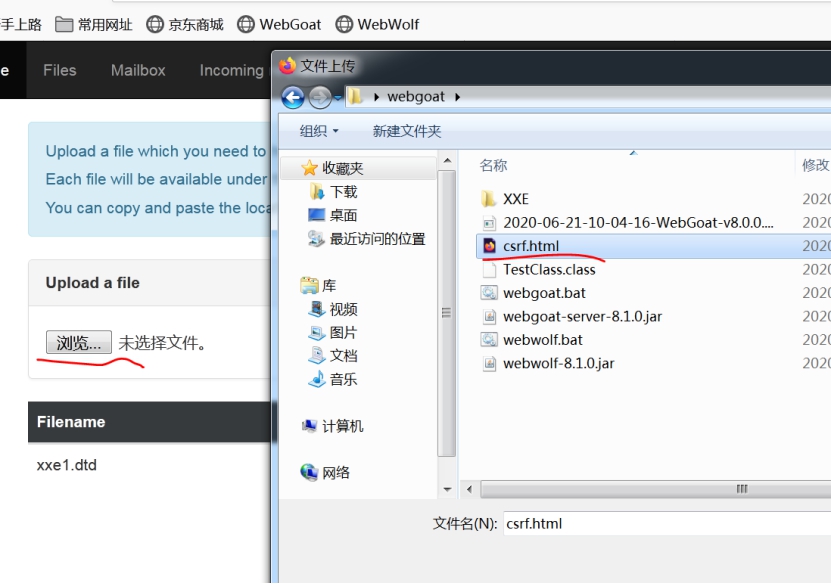The height and width of the screenshot is (584, 831).
Task: Click the 文件名 input field
Action: tap(667, 524)
